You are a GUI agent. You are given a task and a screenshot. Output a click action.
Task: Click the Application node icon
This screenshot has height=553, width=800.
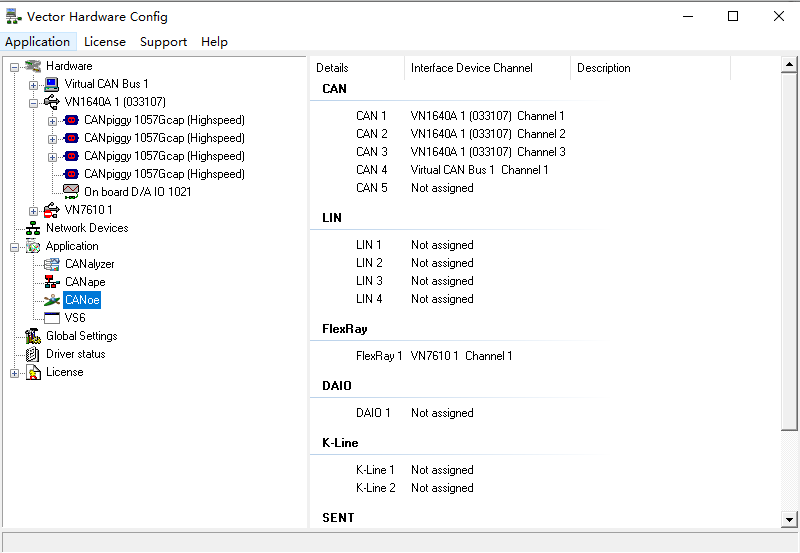[x=33, y=246]
